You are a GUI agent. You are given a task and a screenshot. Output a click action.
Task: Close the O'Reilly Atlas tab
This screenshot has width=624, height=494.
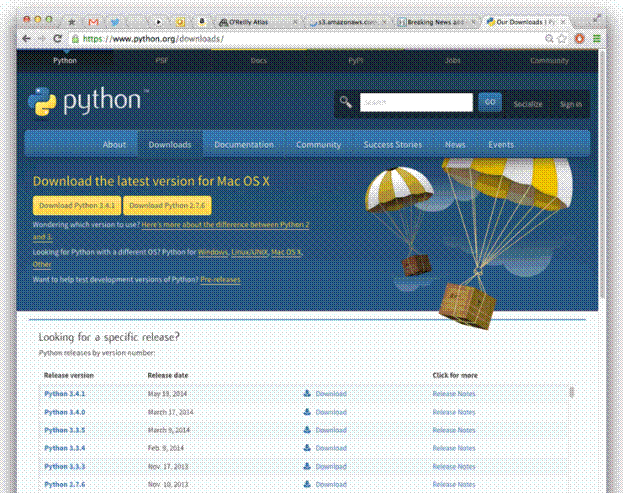tap(295, 22)
